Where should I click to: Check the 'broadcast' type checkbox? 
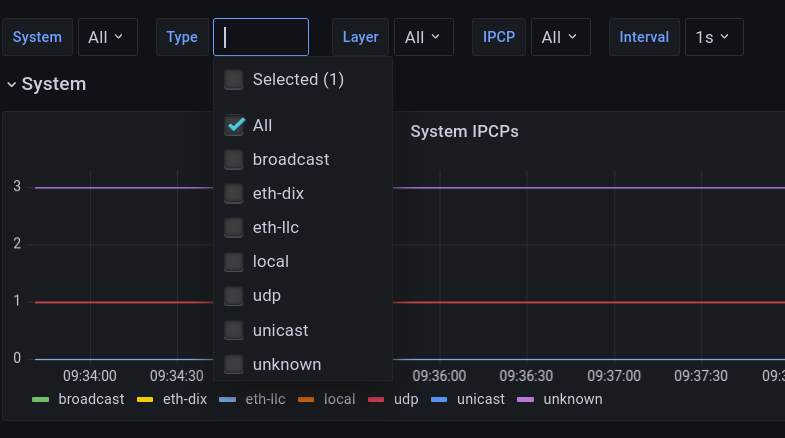pos(234,160)
